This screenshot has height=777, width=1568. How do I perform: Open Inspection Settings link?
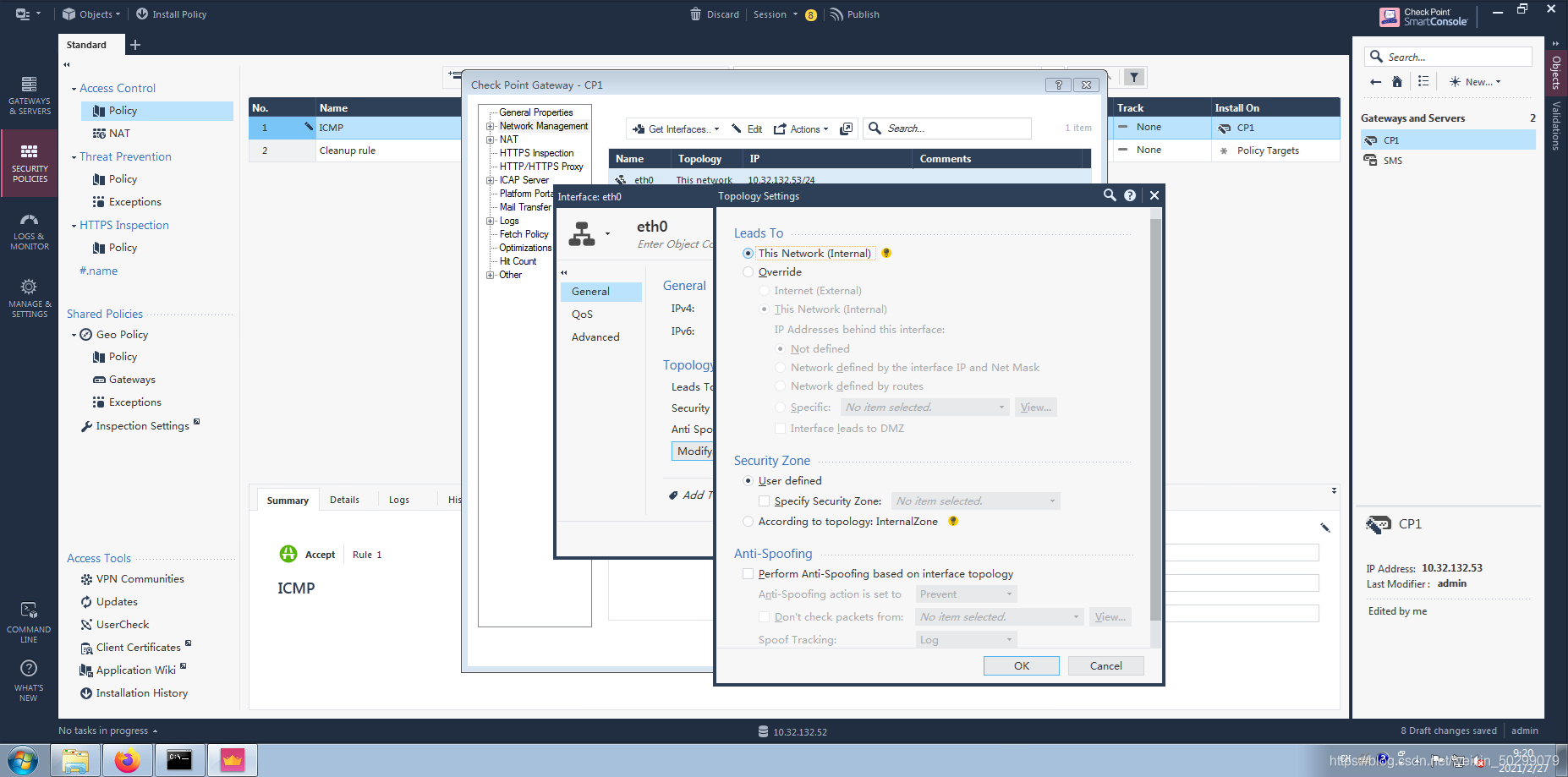pos(142,426)
